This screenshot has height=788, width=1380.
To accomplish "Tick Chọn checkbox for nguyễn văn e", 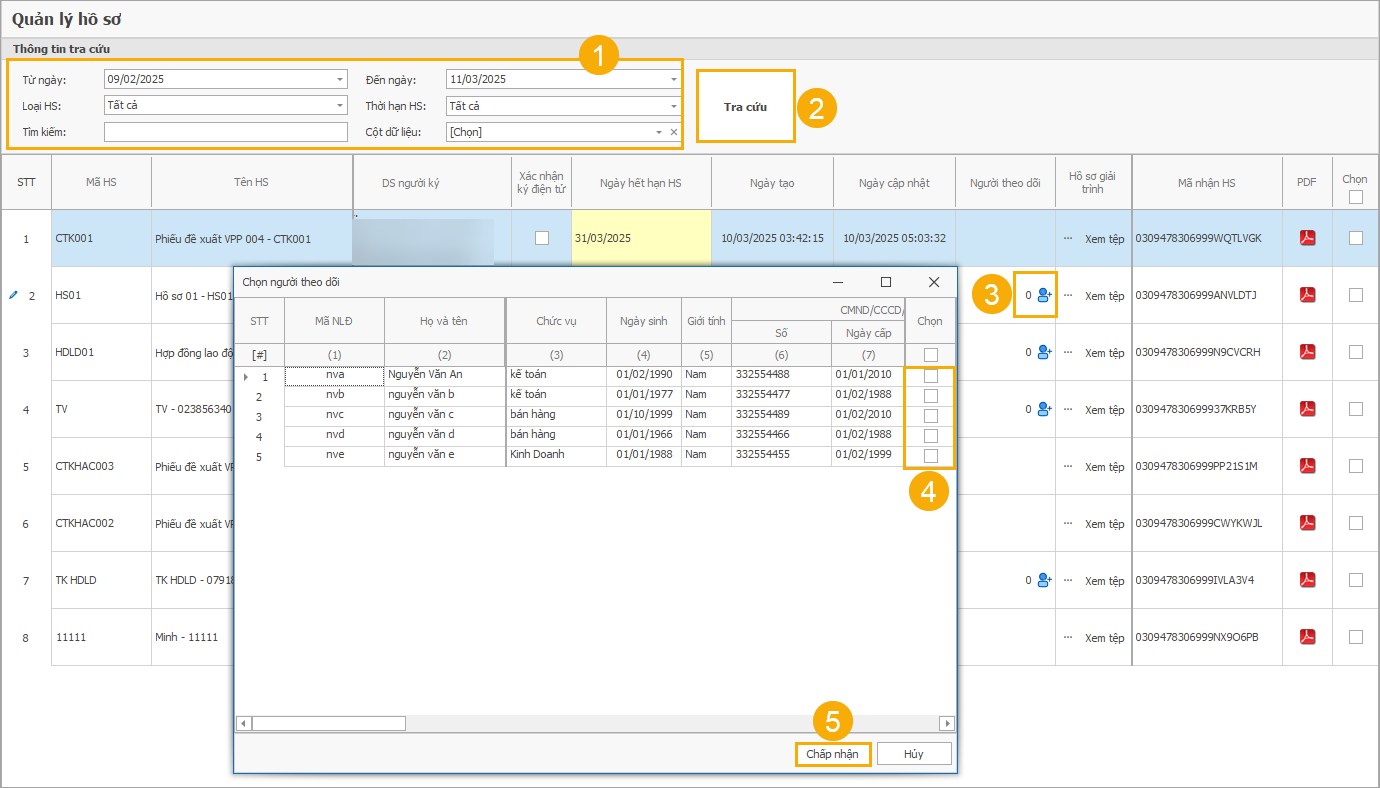I will coord(930,456).
